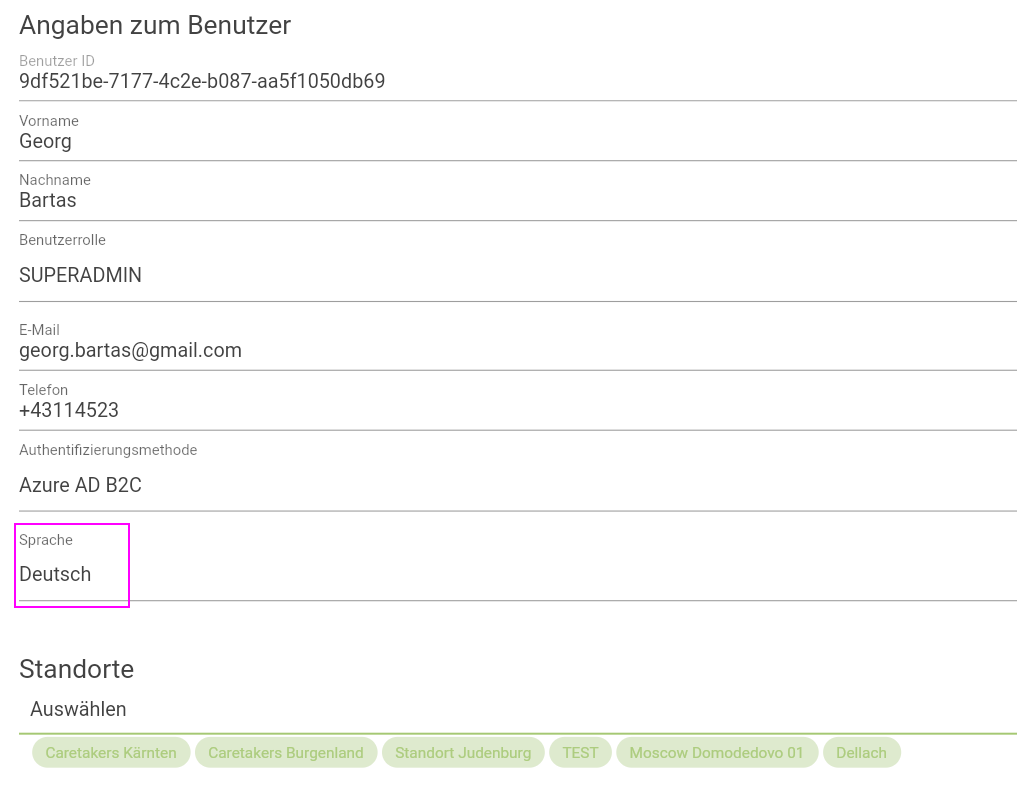Click the Moscow Domodedovo 01 chip

click(x=716, y=753)
